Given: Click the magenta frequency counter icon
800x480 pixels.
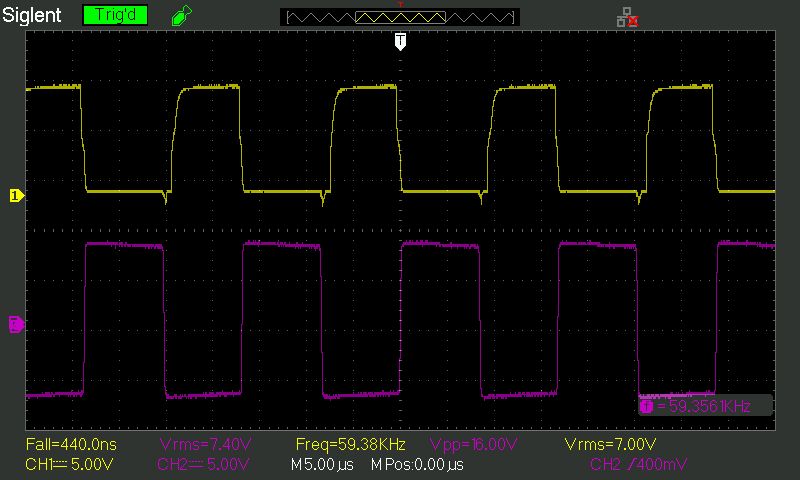Looking at the screenshot, I should point(646,406).
